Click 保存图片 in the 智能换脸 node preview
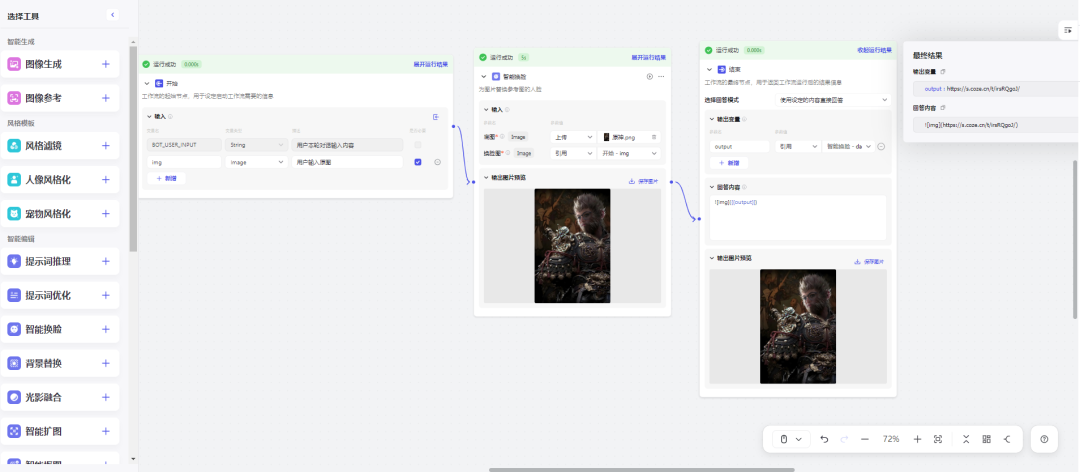This screenshot has height=472, width=1080. coord(643,181)
